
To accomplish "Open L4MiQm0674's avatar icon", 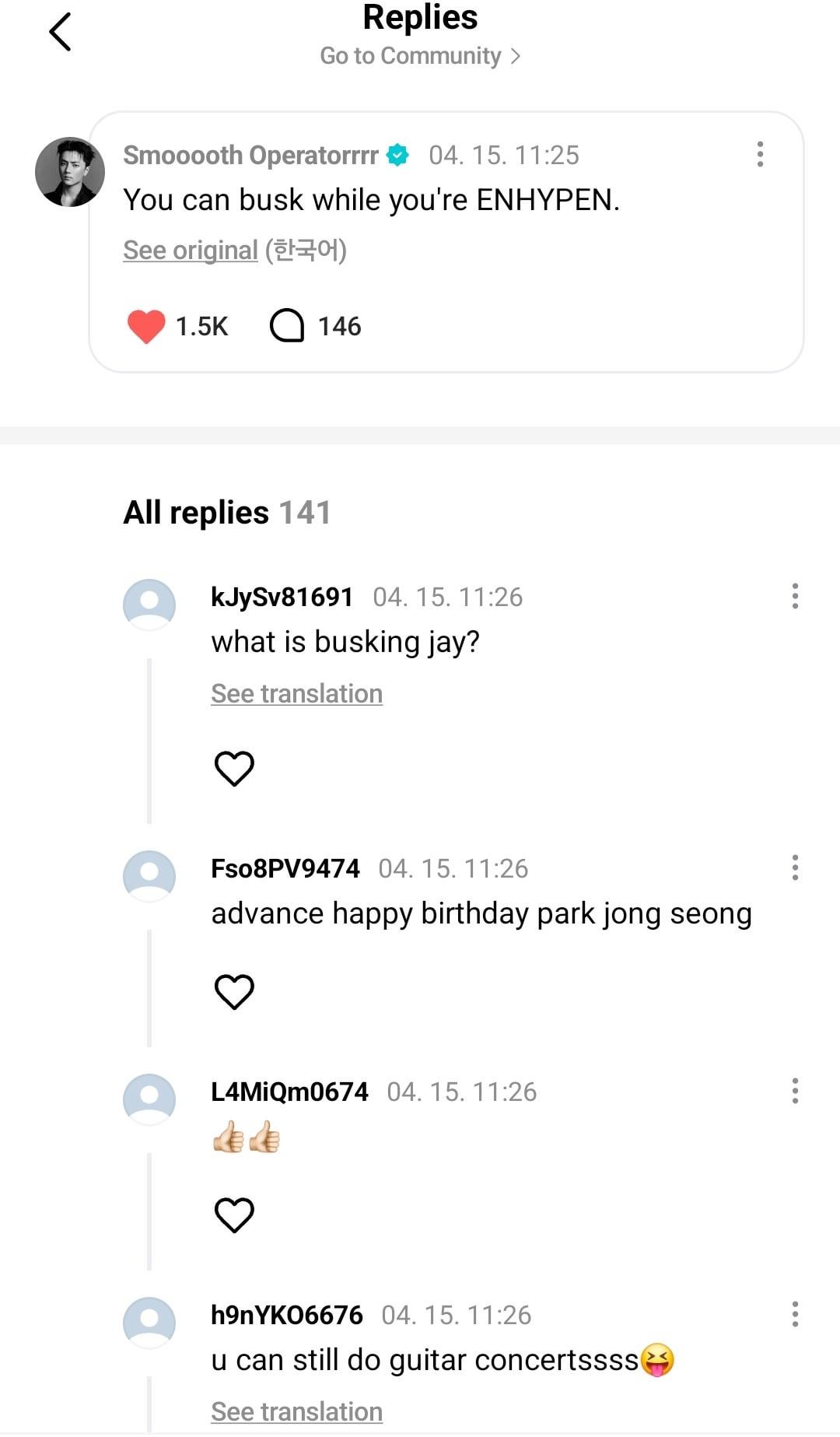I will [x=149, y=1099].
